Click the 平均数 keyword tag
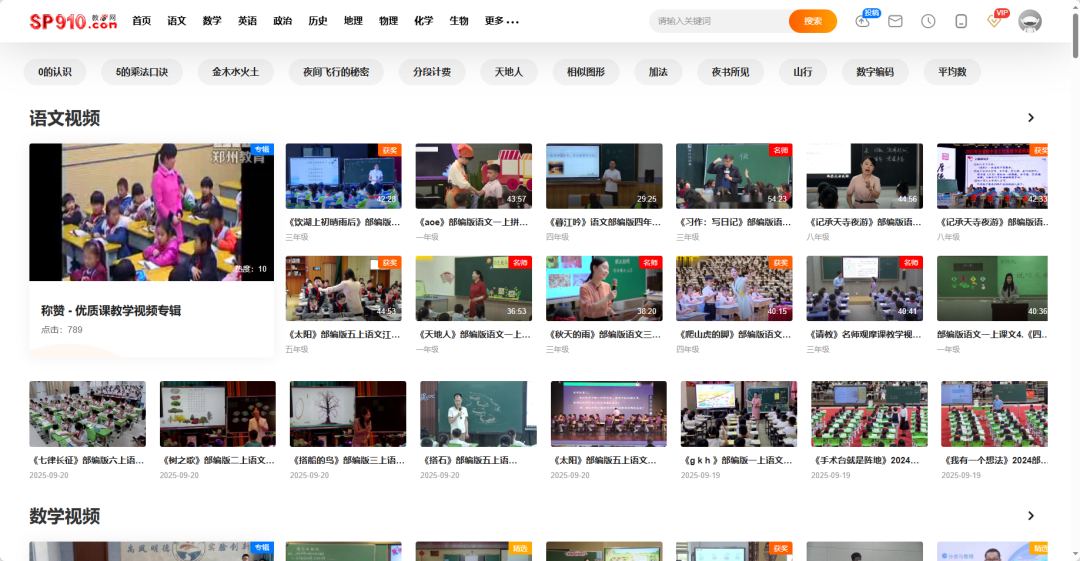 click(951, 72)
